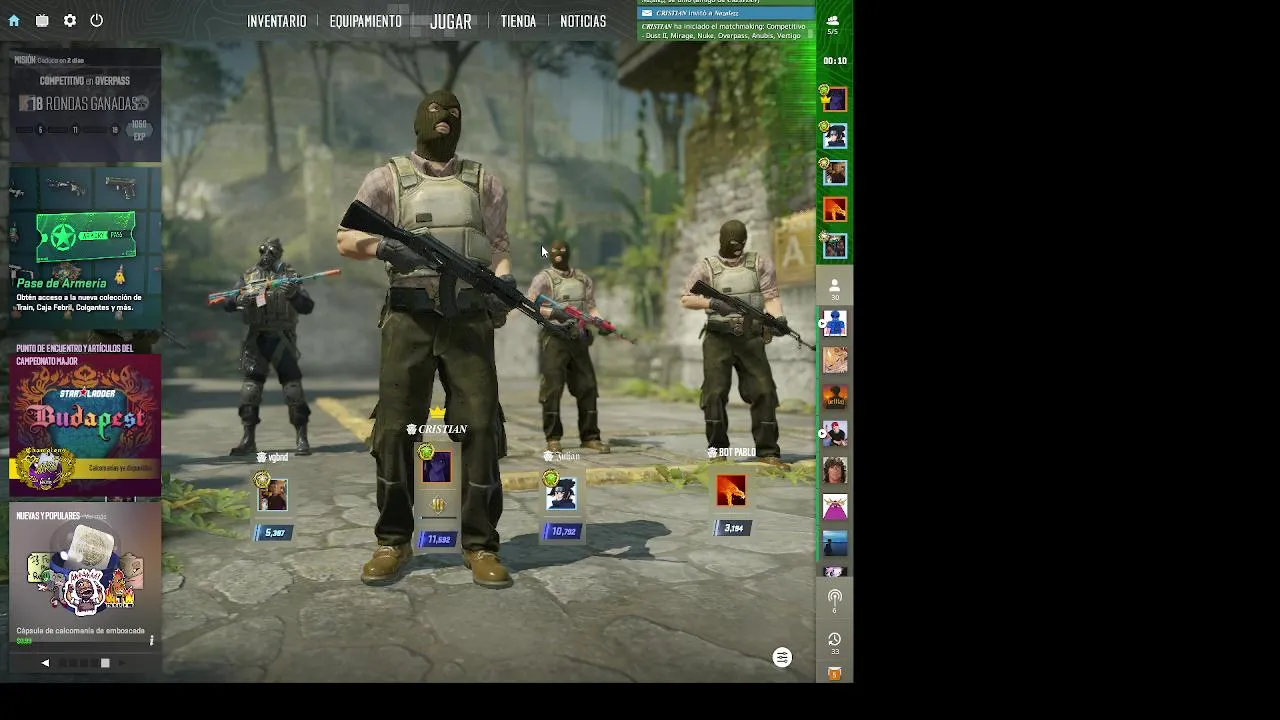Open the lobby settings sliders button
Viewport: 1280px width, 720px height.
782,657
